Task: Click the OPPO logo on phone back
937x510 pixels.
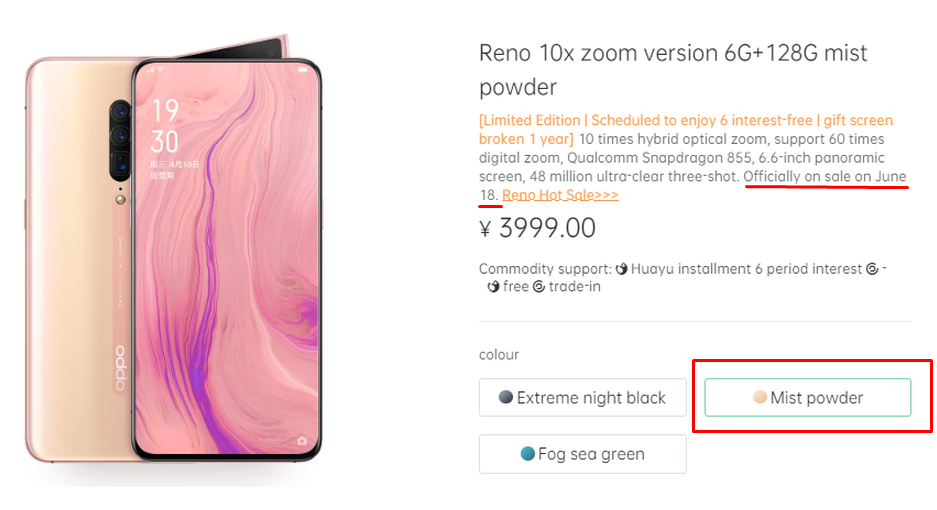Action: tap(122, 368)
